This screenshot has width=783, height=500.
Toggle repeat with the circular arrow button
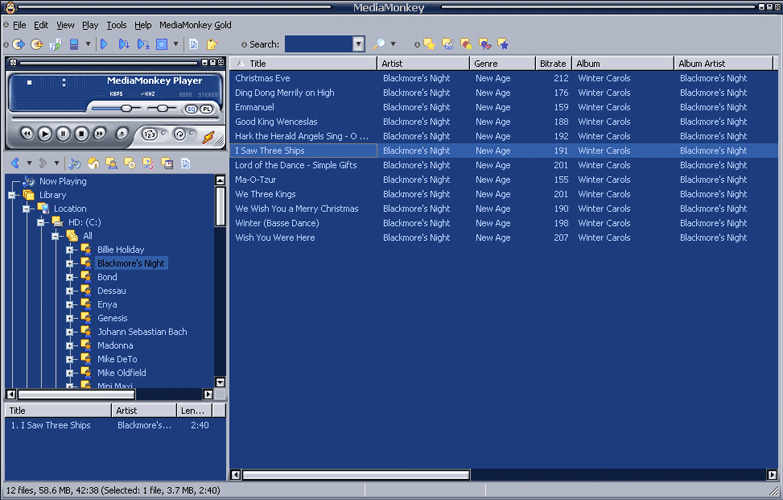[180, 134]
